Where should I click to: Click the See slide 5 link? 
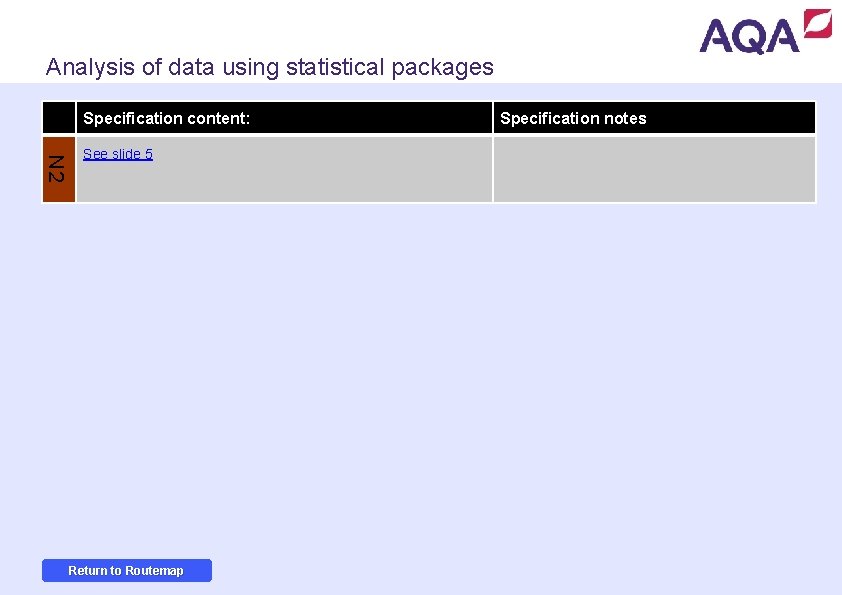[x=118, y=154]
